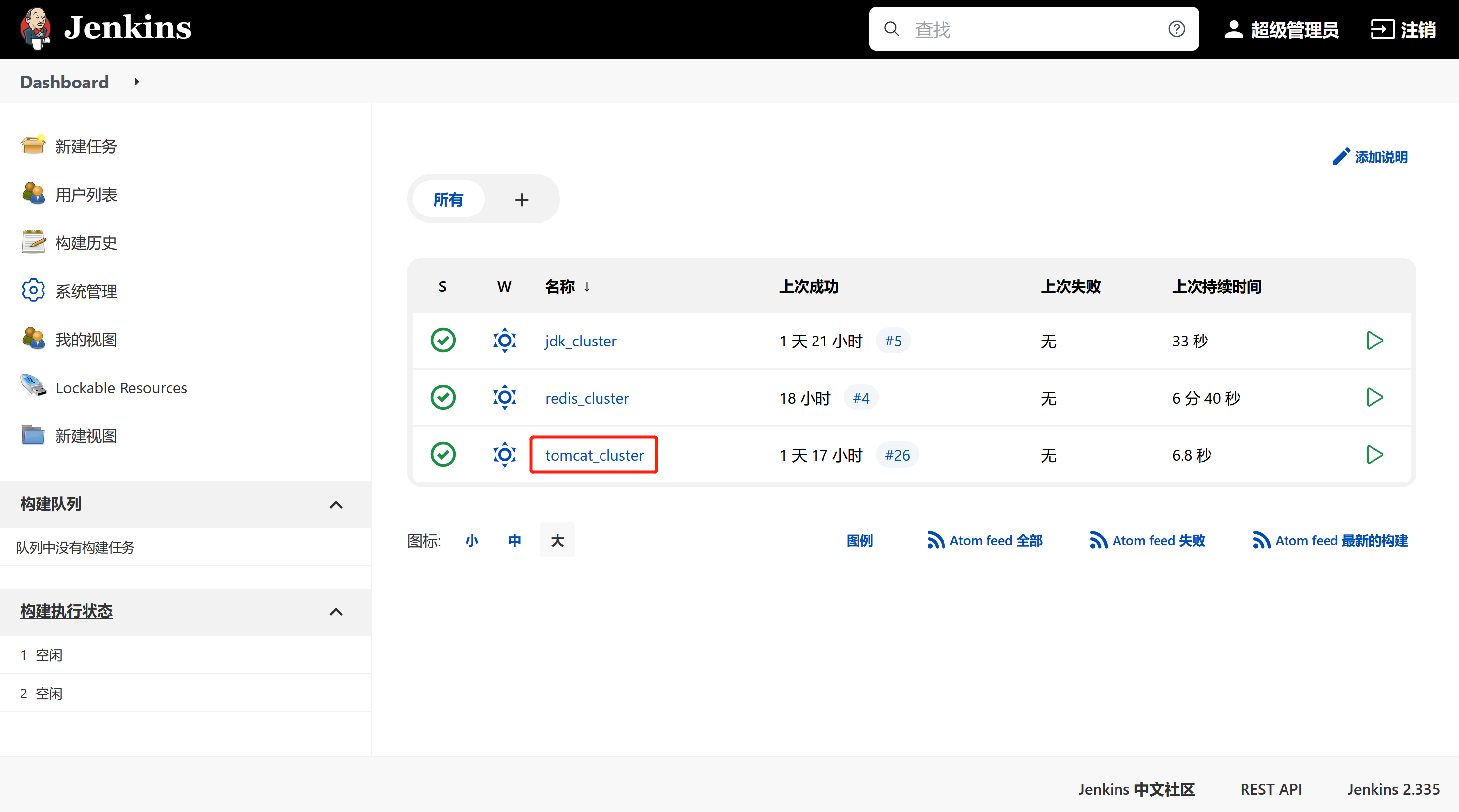Switch to the 所有 view tab
The image size is (1459, 812).
[449, 199]
